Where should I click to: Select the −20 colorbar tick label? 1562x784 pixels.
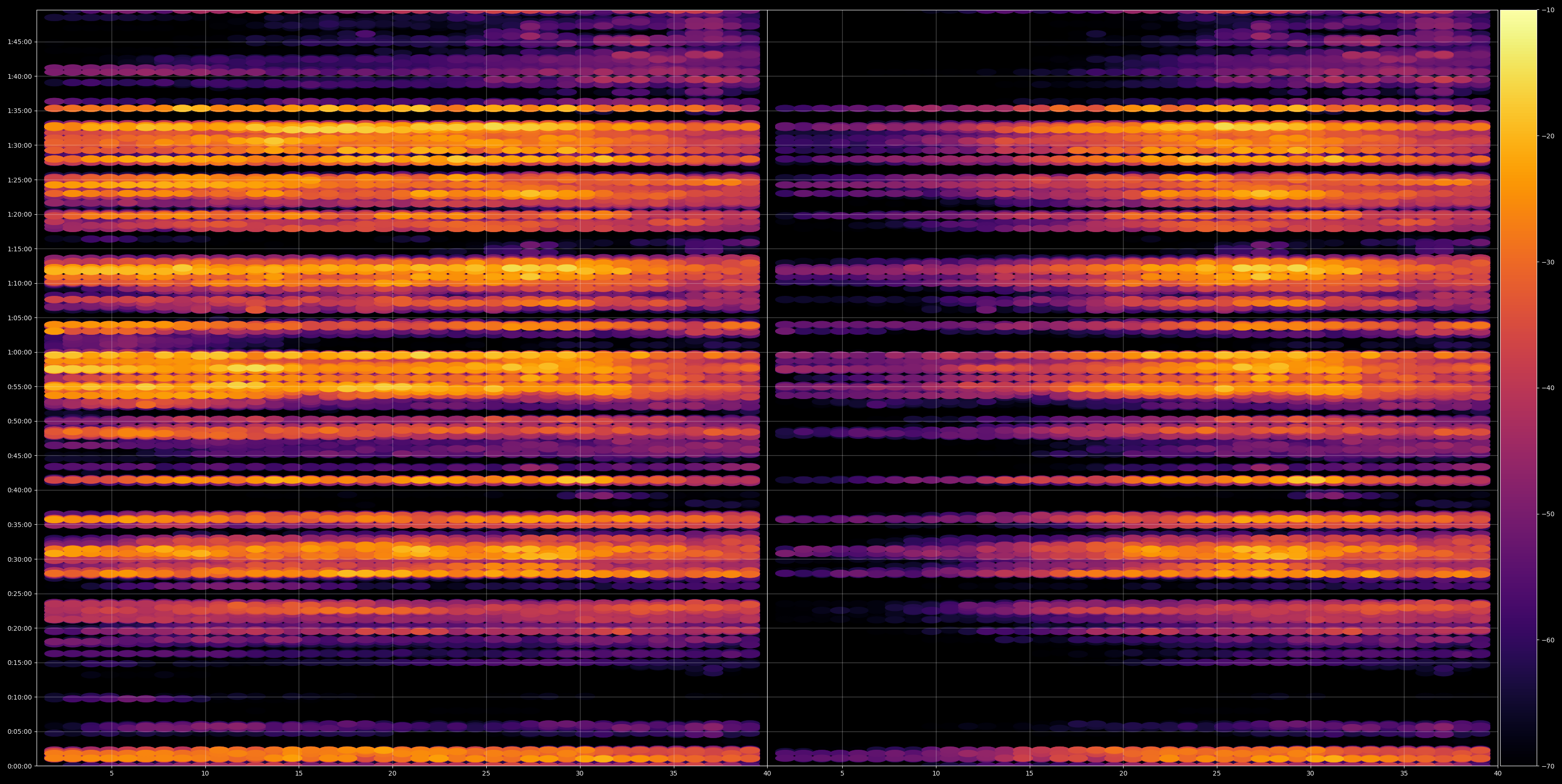point(1548,136)
